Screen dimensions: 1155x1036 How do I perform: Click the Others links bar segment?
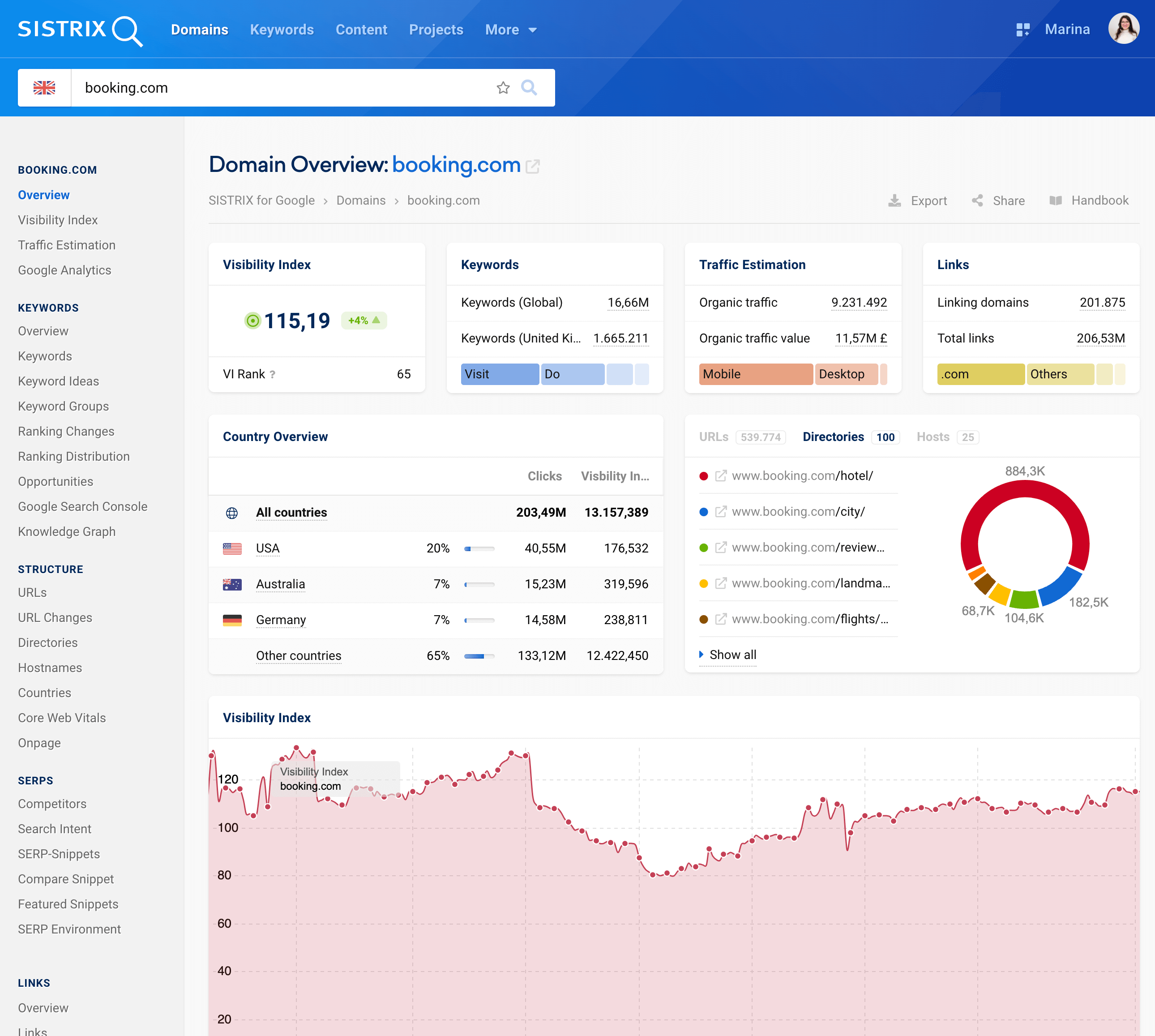coord(1060,375)
